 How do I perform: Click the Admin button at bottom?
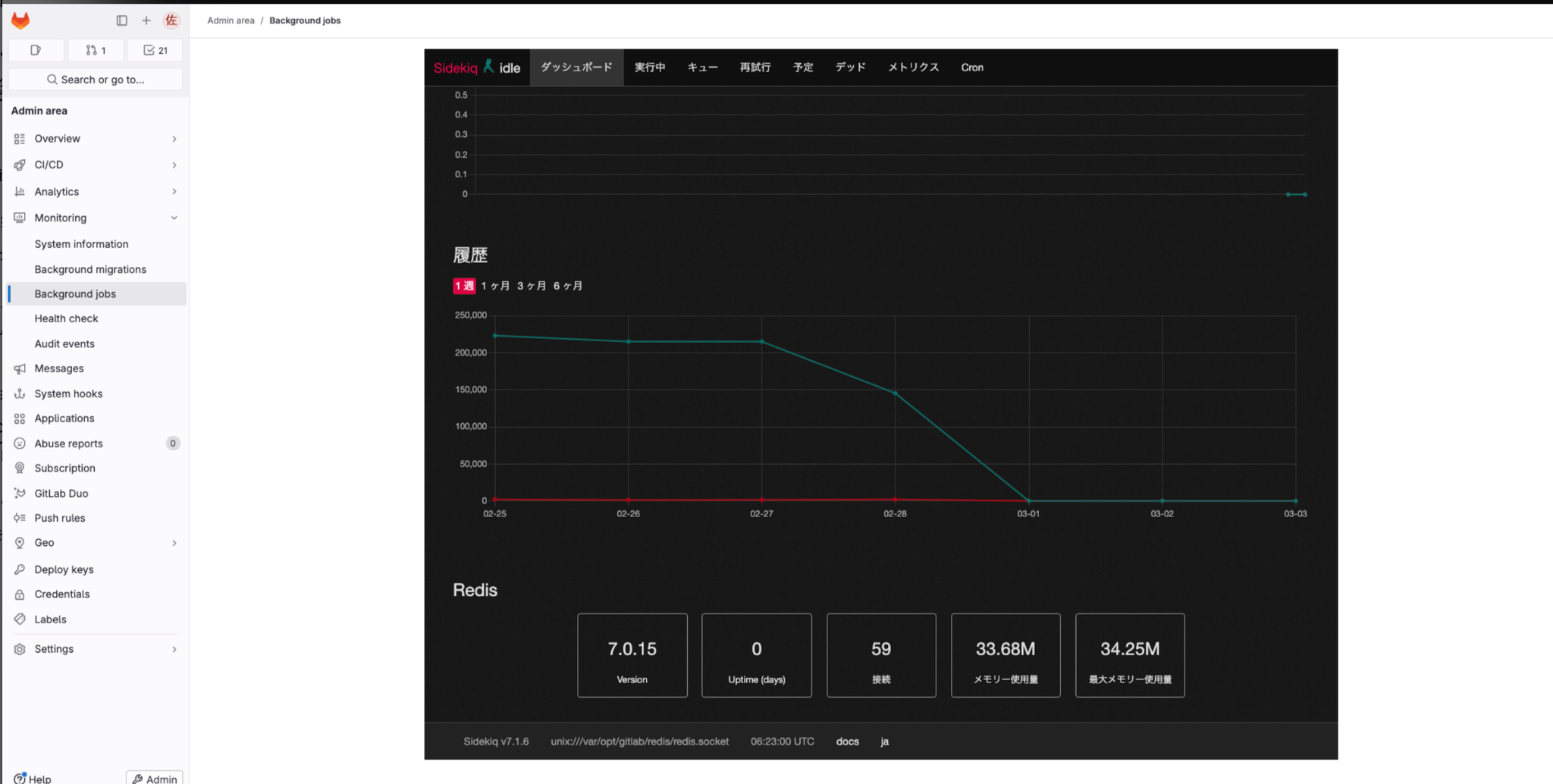coord(155,778)
